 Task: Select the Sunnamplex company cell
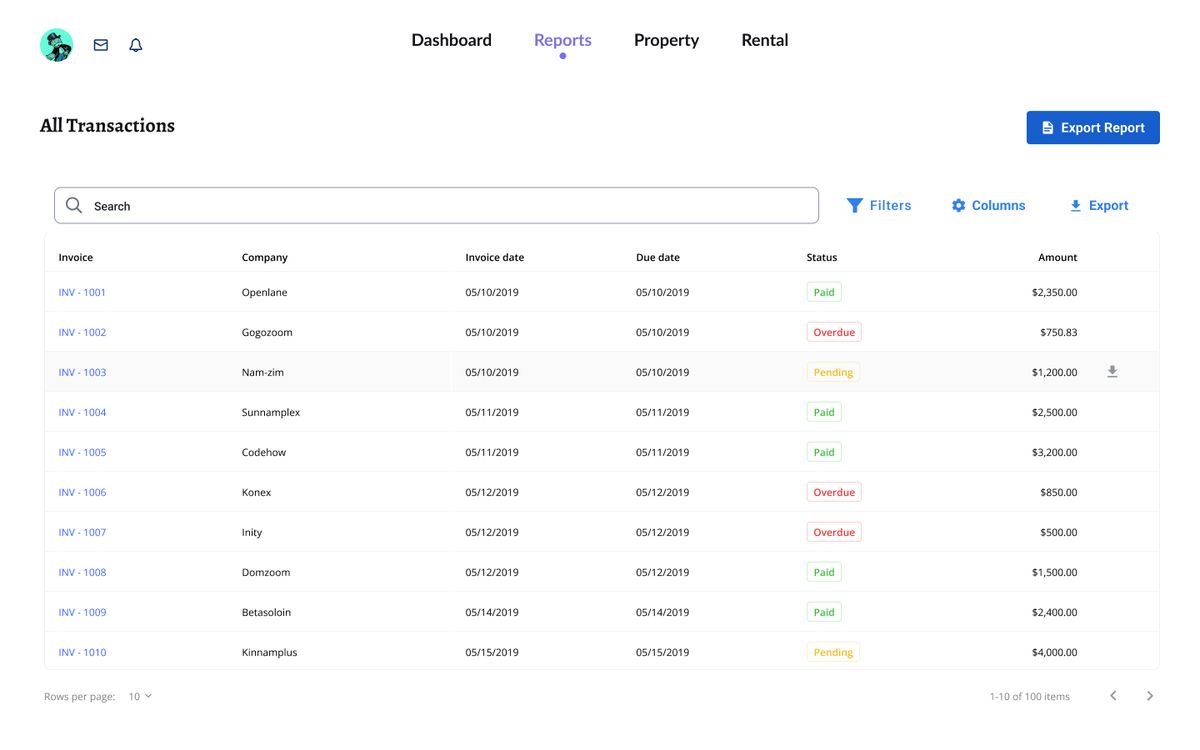(271, 412)
